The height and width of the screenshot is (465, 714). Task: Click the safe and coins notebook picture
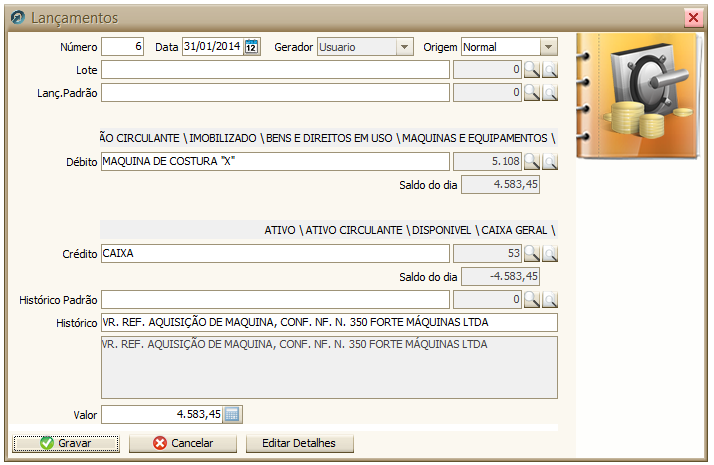(638, 96)
